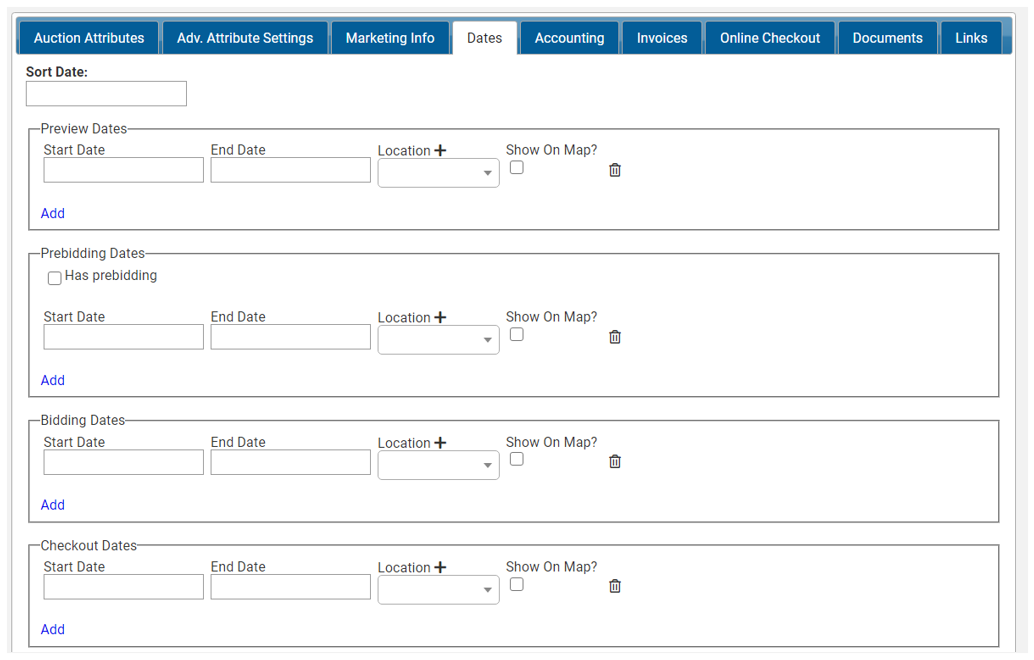Click the Sort Date input field

tap(105, 93)
